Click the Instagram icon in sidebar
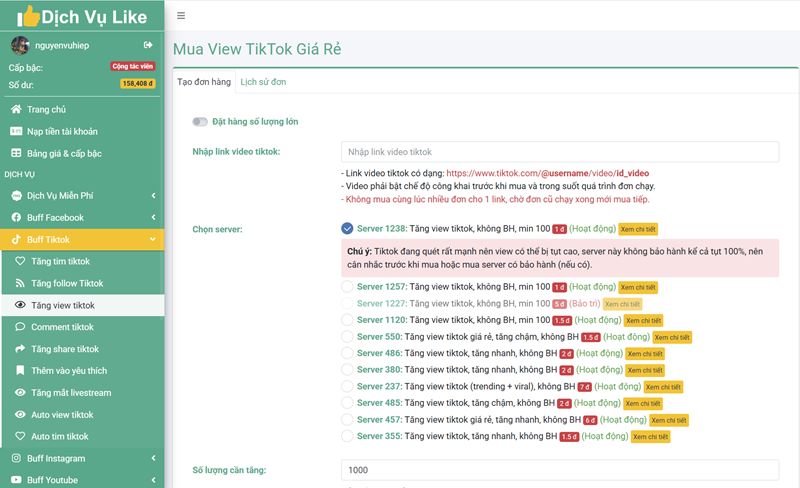Image resolution: width=800 pixels, height=488 pixels. point(16,458)
